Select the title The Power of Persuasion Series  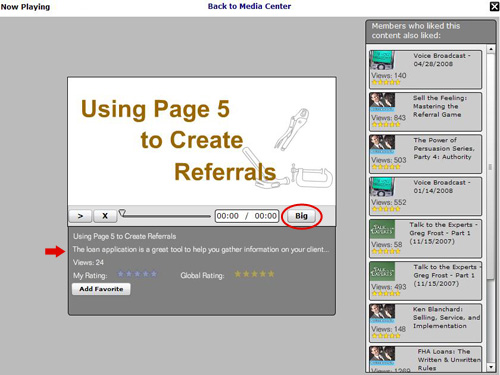tap(444, 148)
